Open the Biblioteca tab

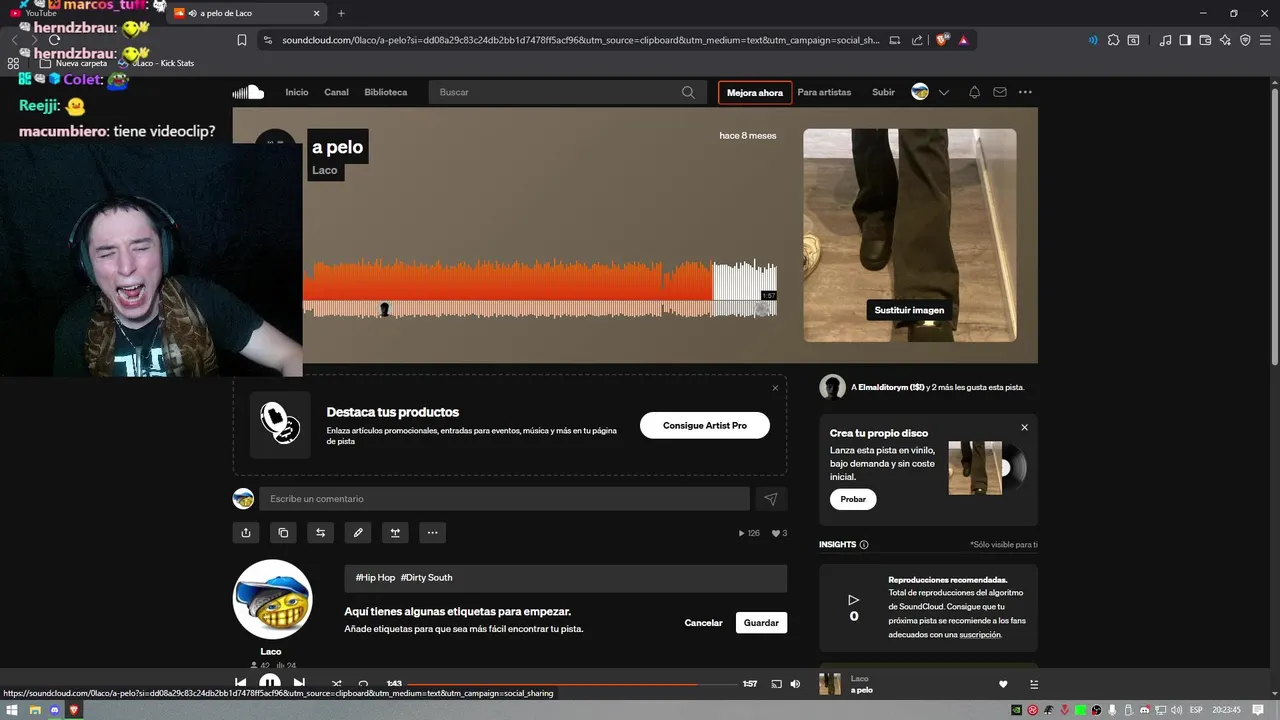click(386, 92)
